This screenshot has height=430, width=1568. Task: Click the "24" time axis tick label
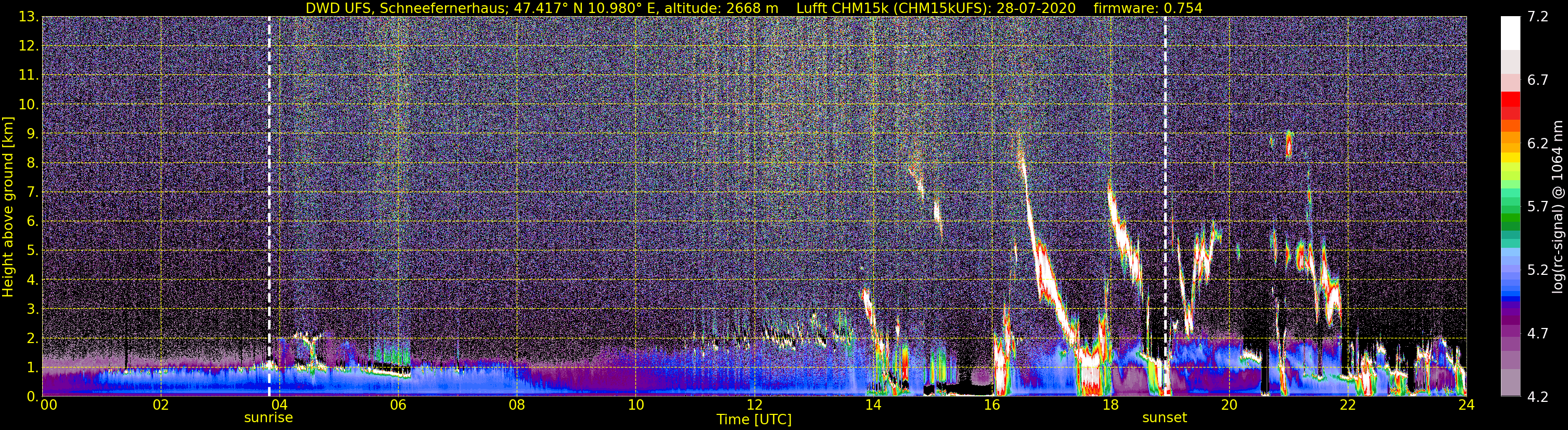click(1467, 405)
